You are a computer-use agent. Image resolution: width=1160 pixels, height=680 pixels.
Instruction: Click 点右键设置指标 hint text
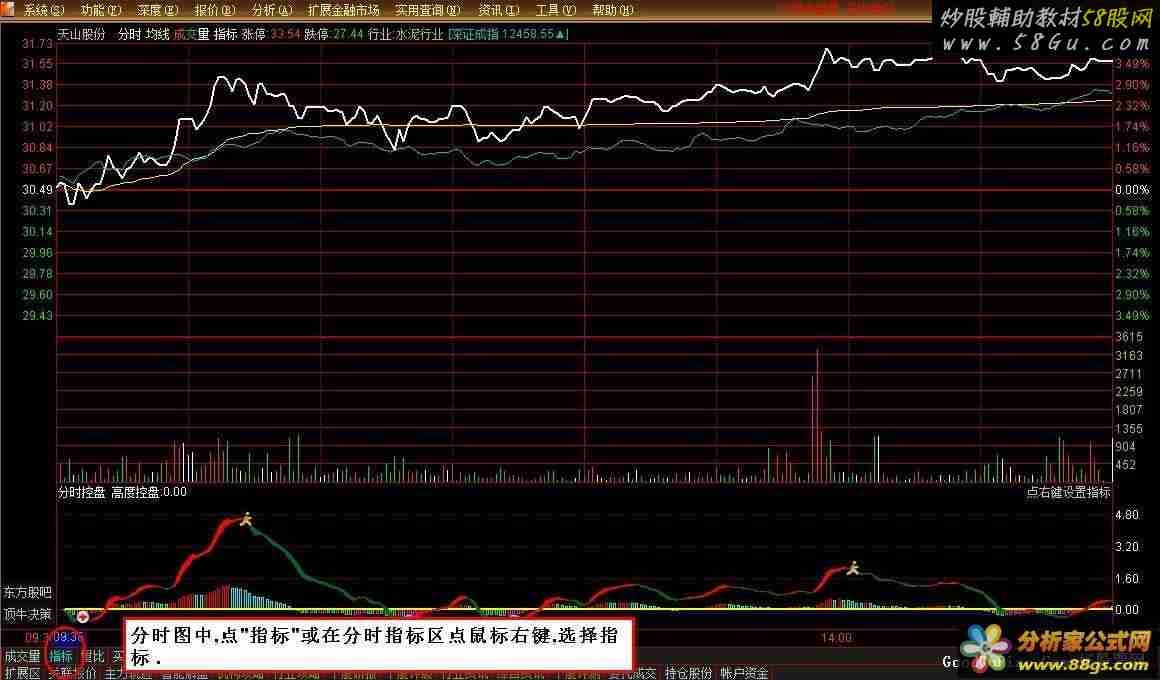pos(1068,492)
